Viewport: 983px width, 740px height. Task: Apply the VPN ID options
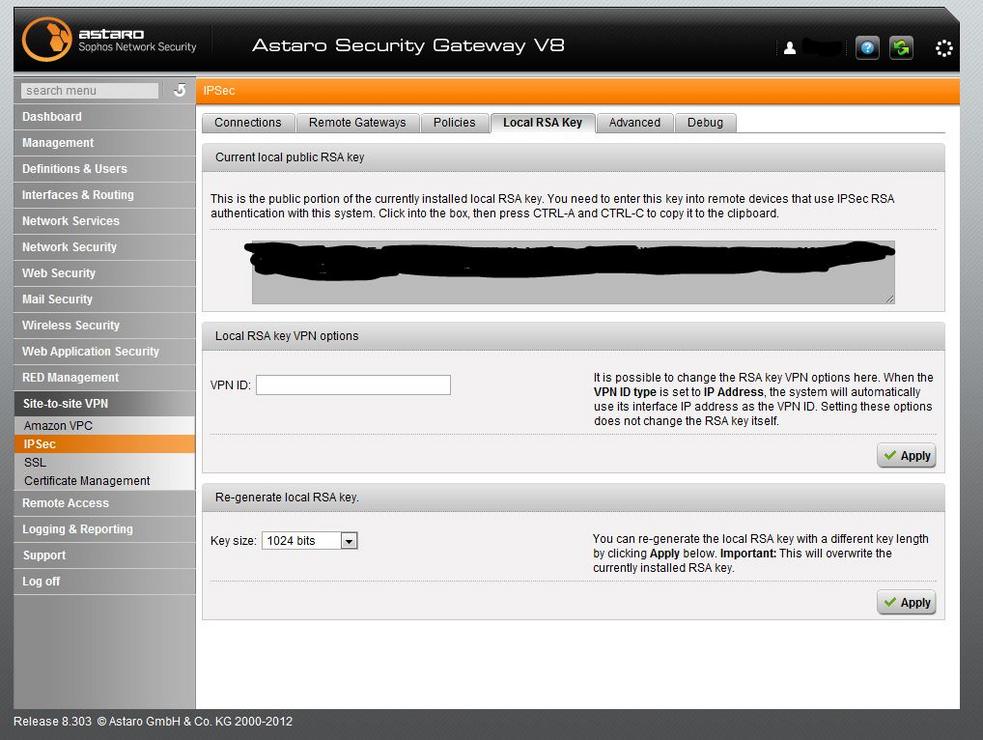point(907,456)
